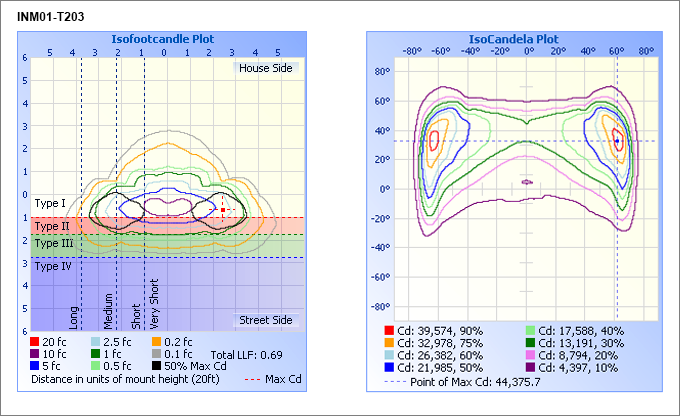
Task: Click the orange 0.2 fc legend swatch
Action: tap(158, 342)
